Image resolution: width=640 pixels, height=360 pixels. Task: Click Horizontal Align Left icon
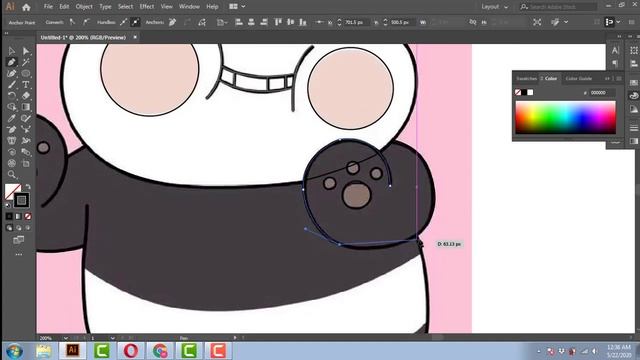coord(239,22)
